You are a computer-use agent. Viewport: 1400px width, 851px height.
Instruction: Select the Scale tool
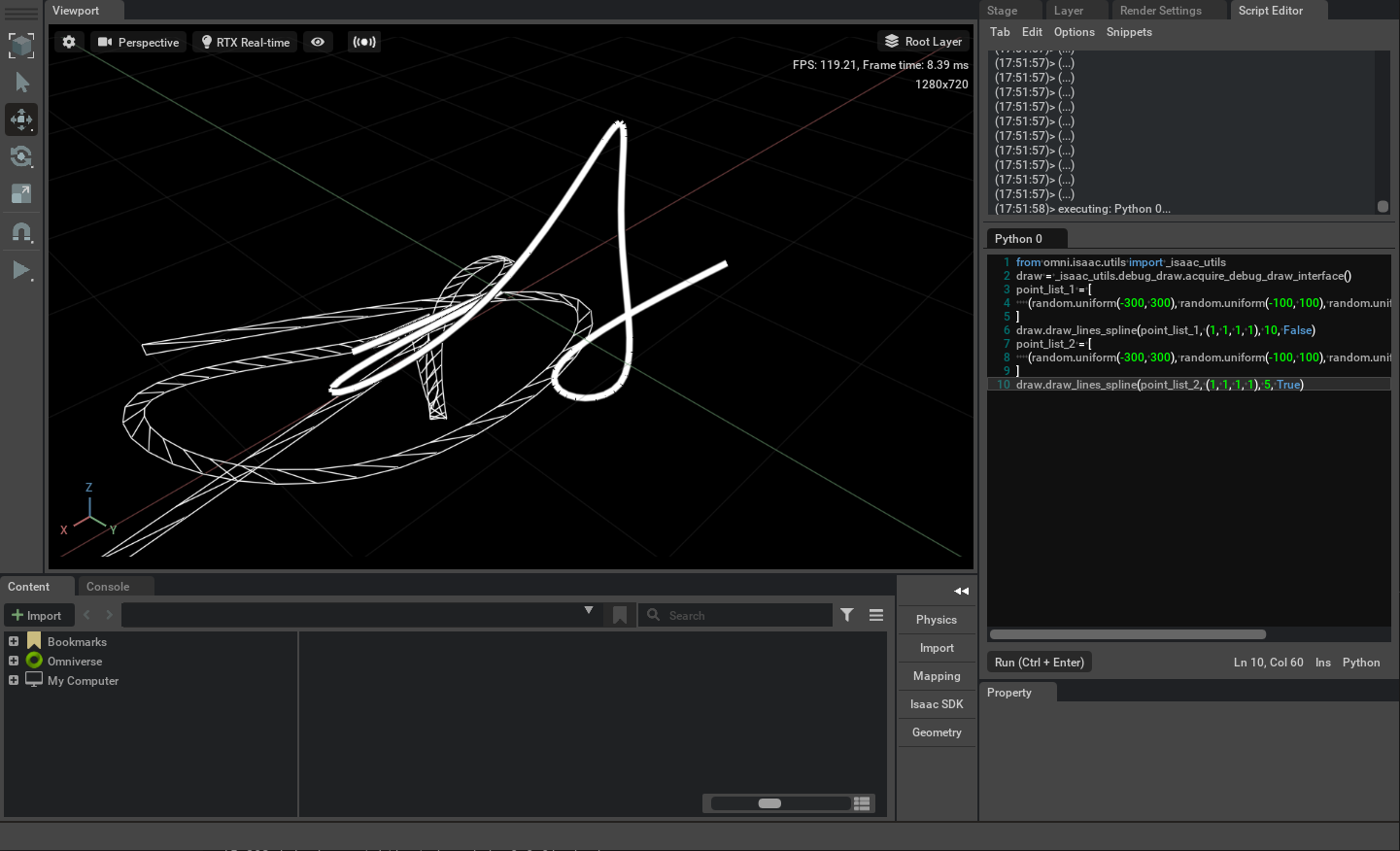(x=21, y=193)
